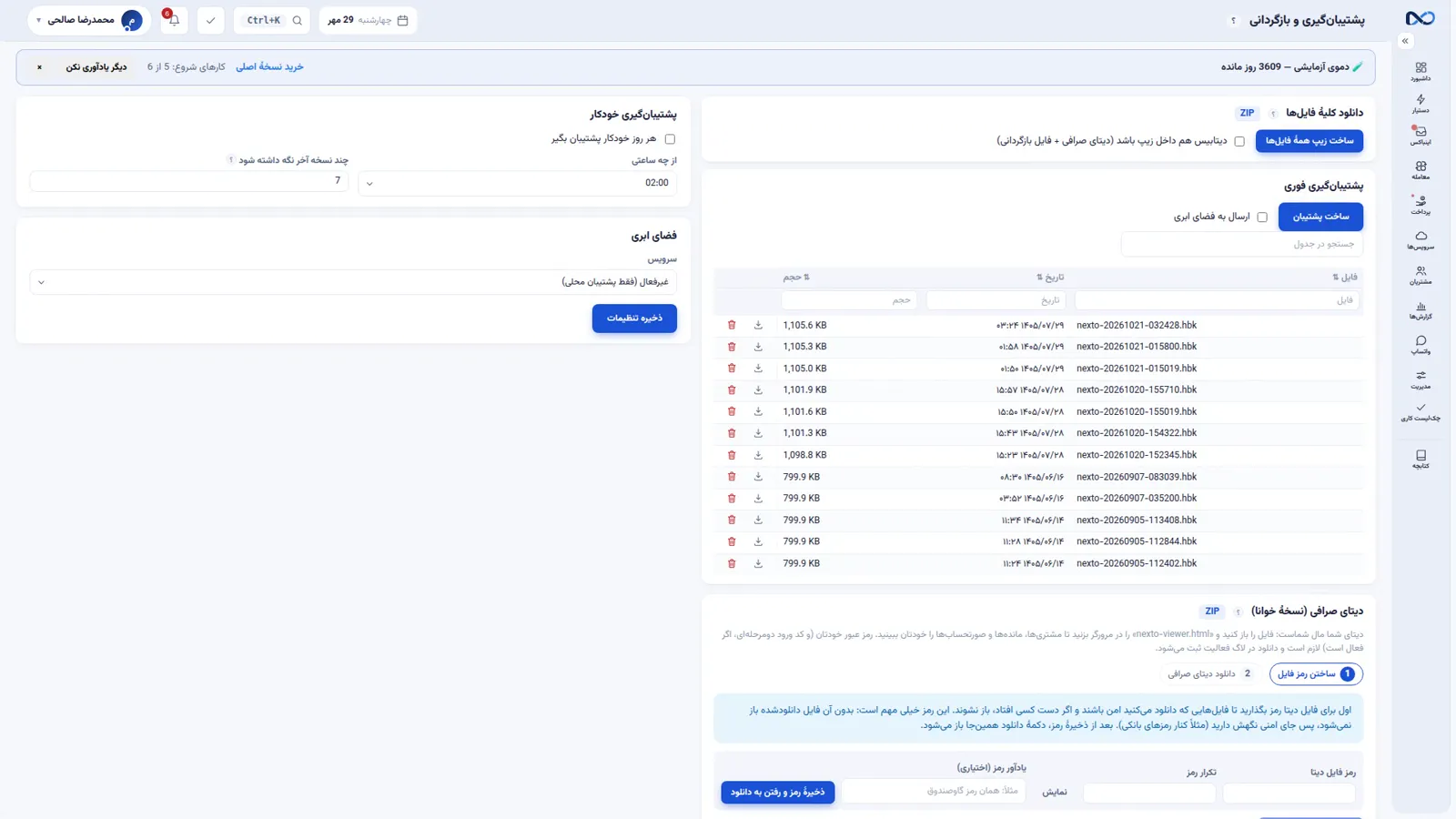The image size is (1456, 819).
Task: Open the داشبورد (dashboard) sidebar icon
Action: 1421,71
